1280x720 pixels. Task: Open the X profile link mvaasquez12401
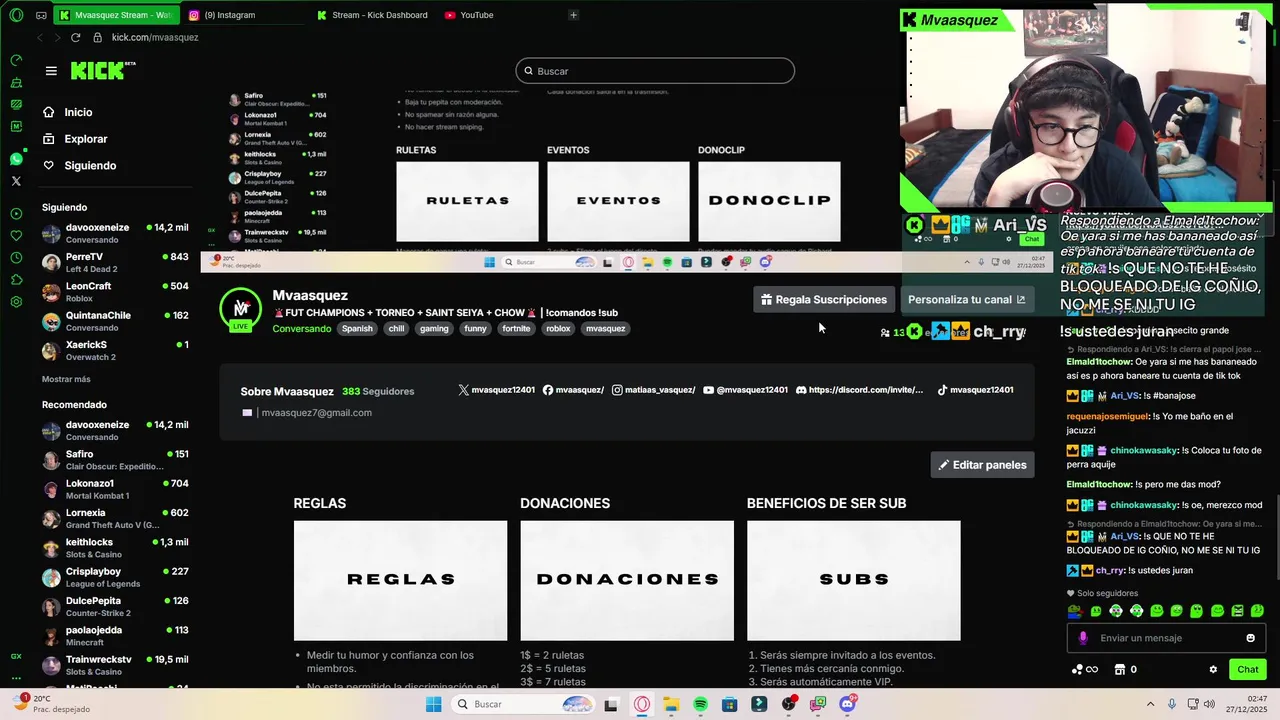pyautogui.click(x=496, y=390)
